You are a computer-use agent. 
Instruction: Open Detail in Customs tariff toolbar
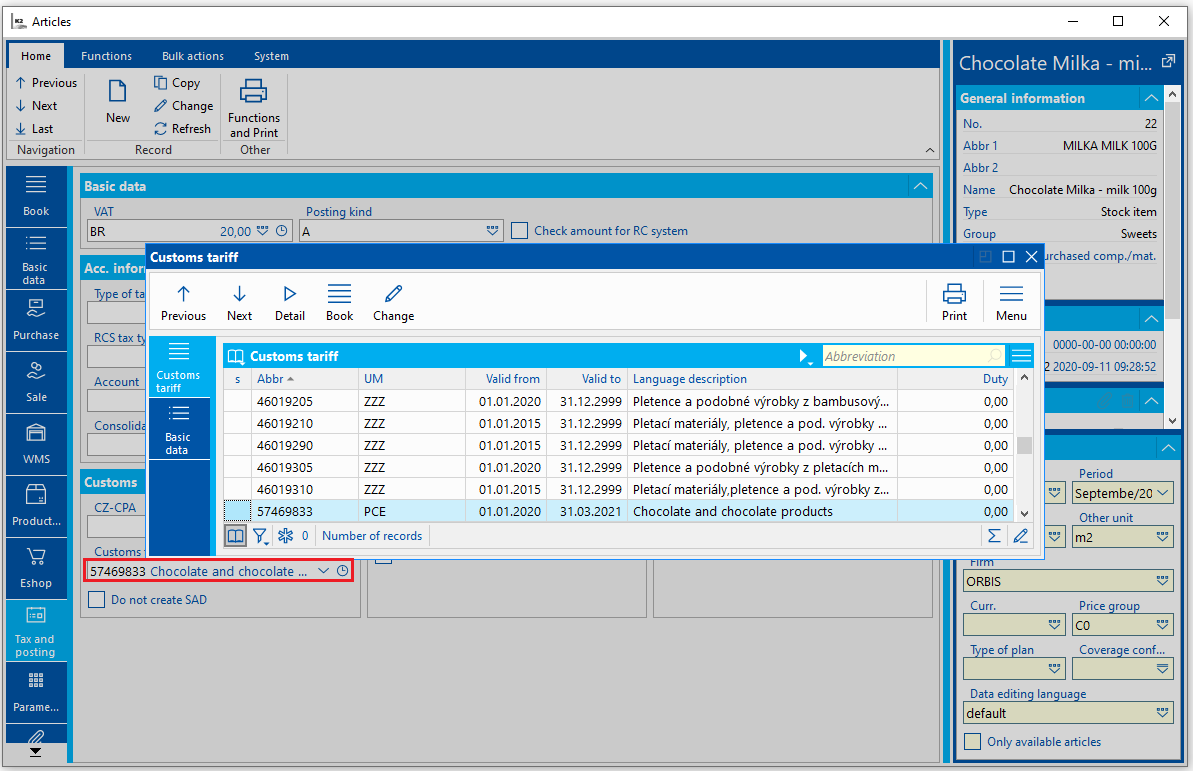pyautogui.click(x=289, y=303)
